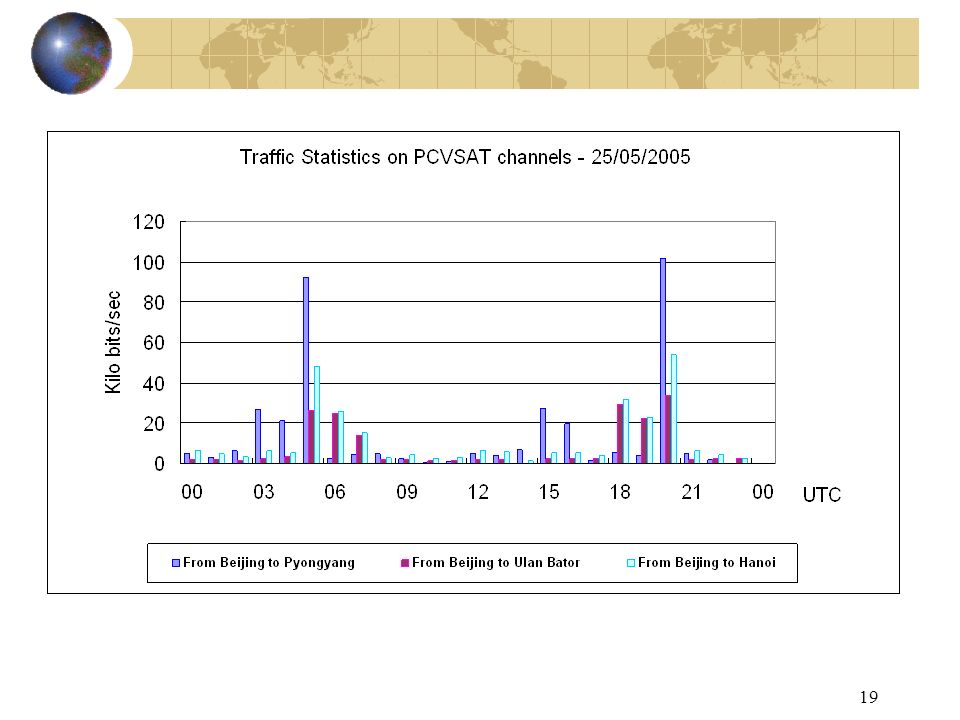Click the 06 hour label on x-axis
The height and width of the screenshot is (720, 960).
coord(335,492)
